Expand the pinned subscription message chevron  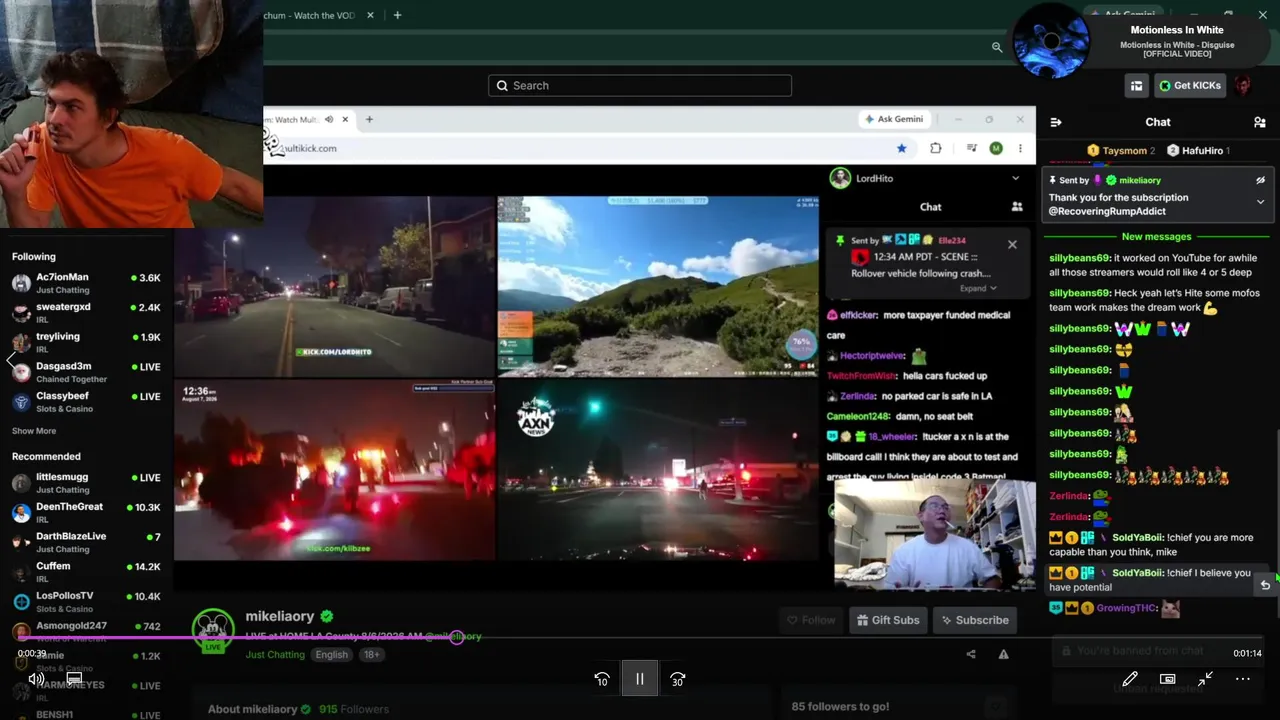pos(1260,202)
